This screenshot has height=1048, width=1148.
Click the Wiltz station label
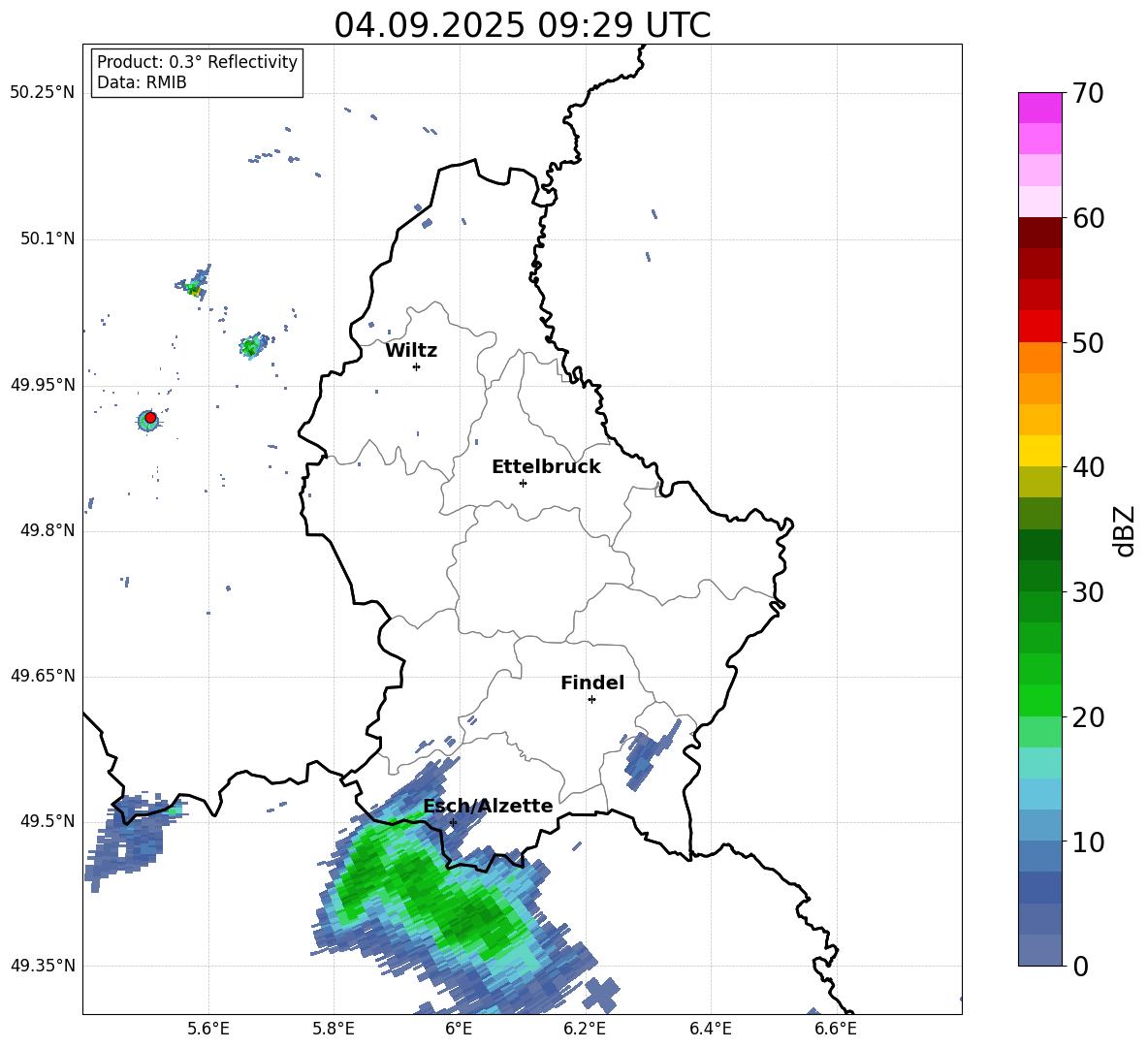(x=411, y=351)
